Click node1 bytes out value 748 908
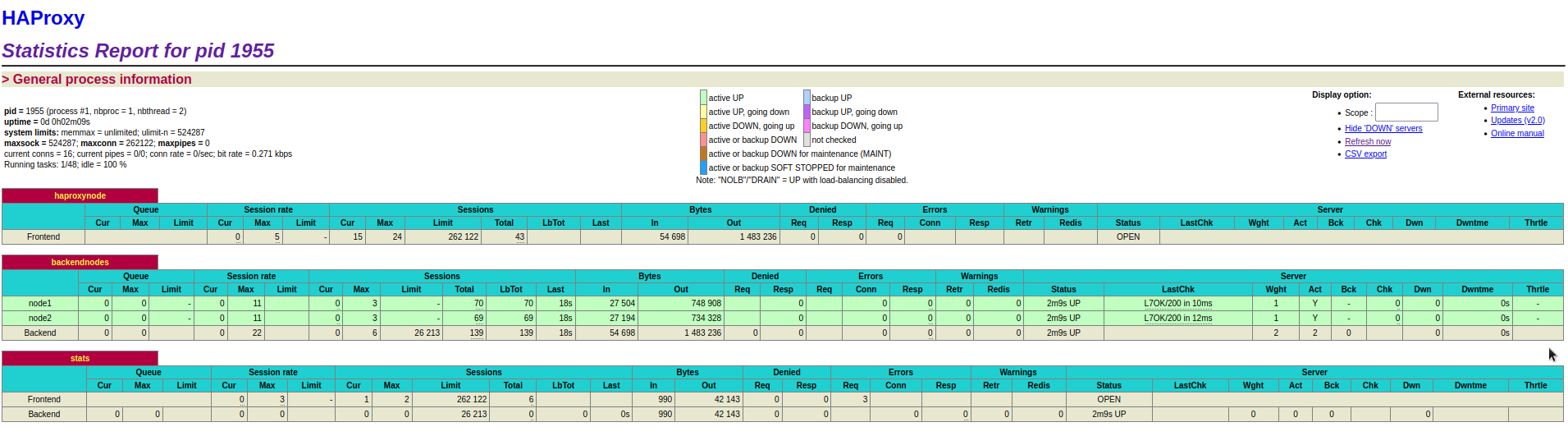This screenshot has width=1568, height=436. 706,303
